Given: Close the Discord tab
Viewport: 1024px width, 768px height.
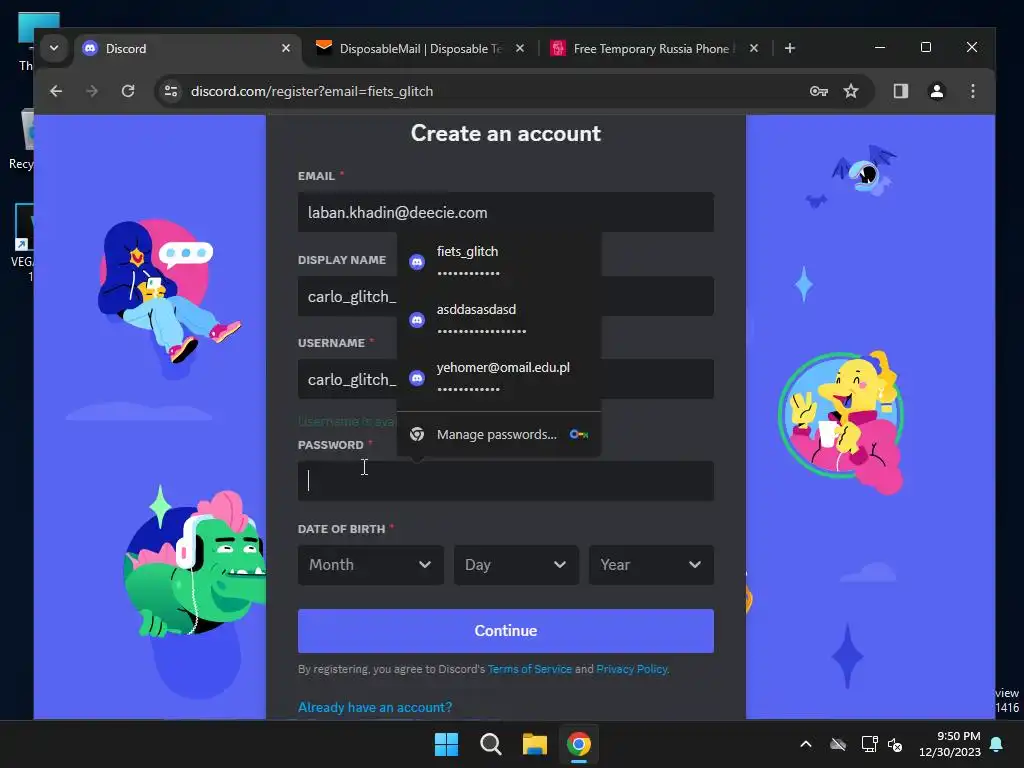Looking at the screenshot, I should pyautogui.click(x=285, y=48).
